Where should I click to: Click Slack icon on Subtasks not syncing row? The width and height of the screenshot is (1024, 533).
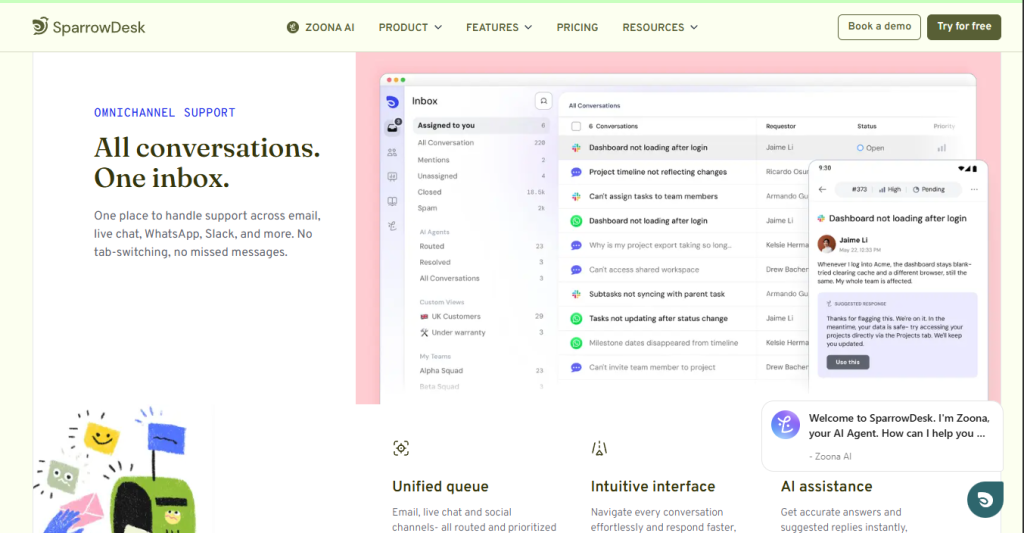(x=576, y=295)
